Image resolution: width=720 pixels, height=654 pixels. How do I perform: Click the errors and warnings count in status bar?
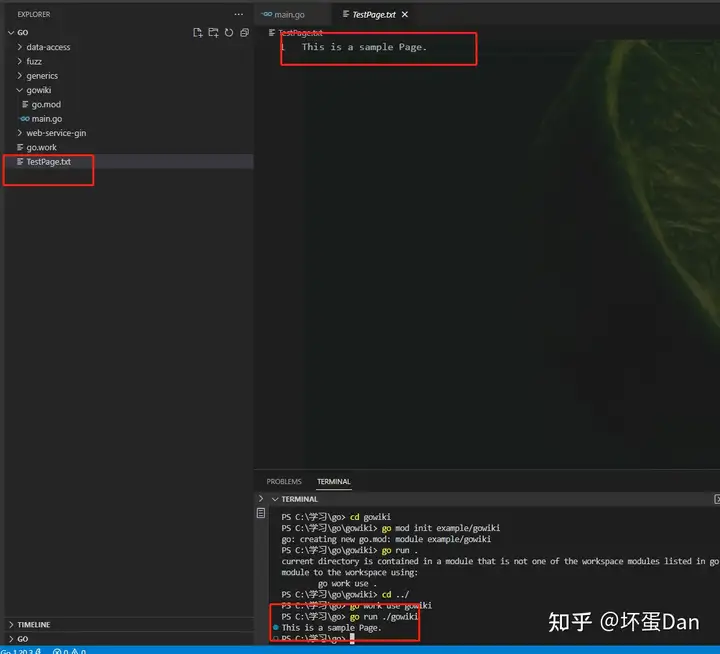[69, 651]
